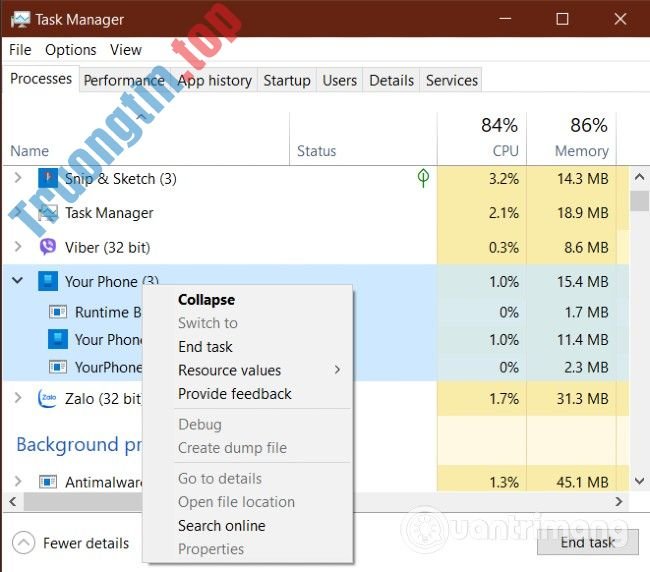This screenshot has width=650, height=572.
Task: Expand the Zalo (32 bit) process group
Action: point(17,398)
